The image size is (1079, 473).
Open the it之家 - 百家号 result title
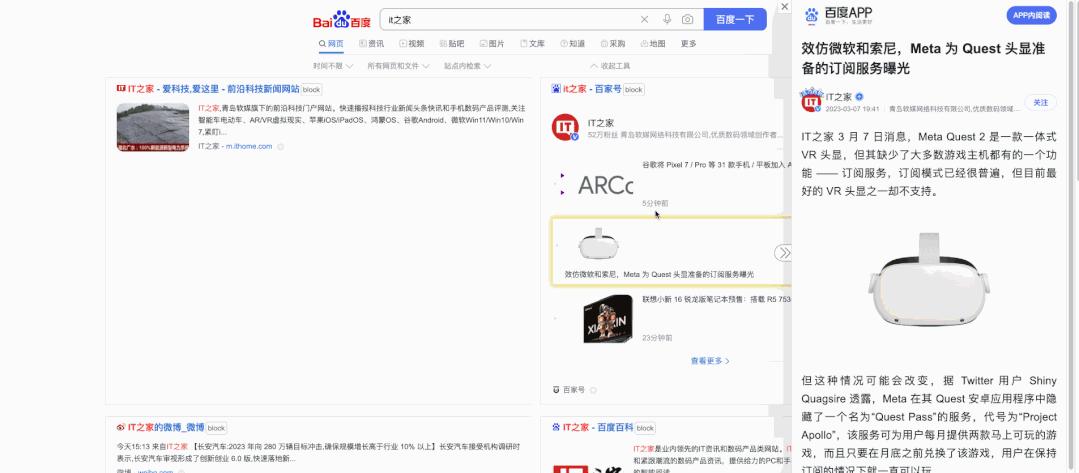pos(592,89)
